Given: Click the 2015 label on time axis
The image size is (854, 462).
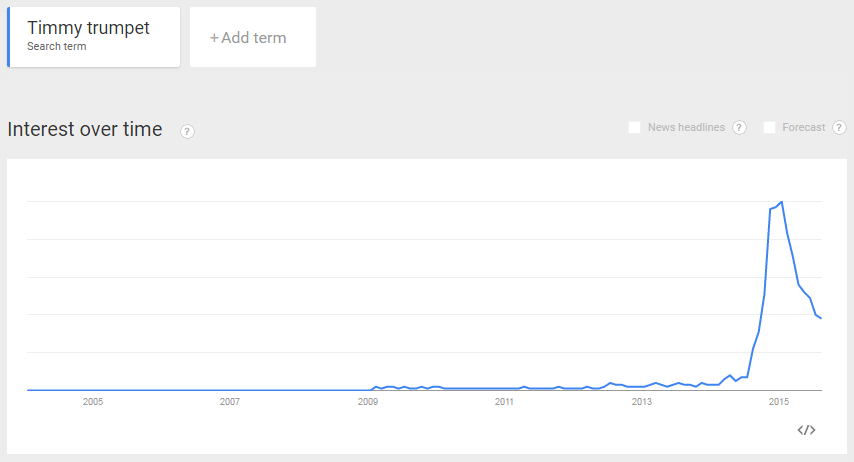Looking at the screenshot, I should click(779, 402).
